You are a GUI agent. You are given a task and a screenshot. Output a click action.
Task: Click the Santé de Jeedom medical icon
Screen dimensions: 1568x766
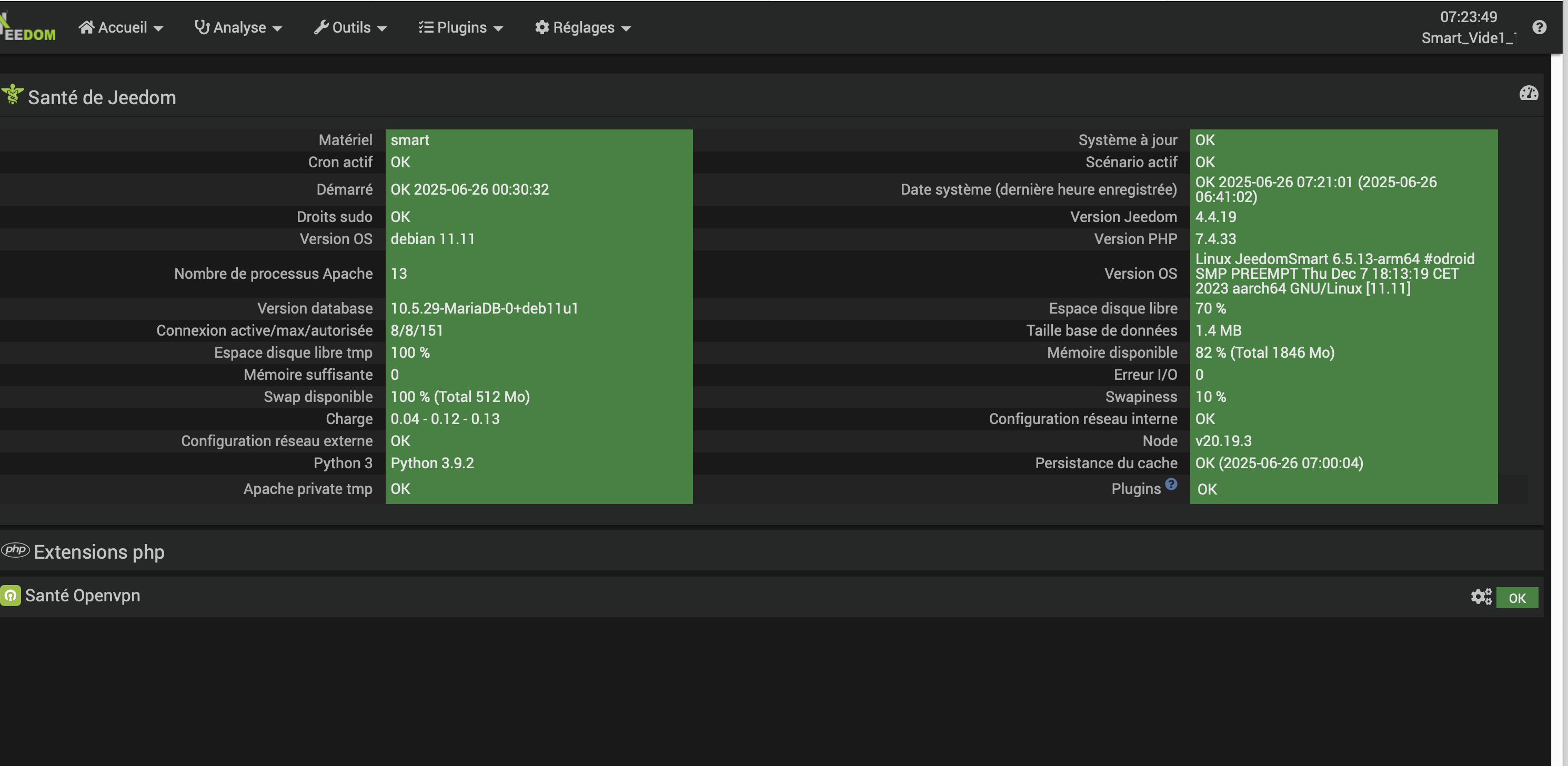[12, 95]
